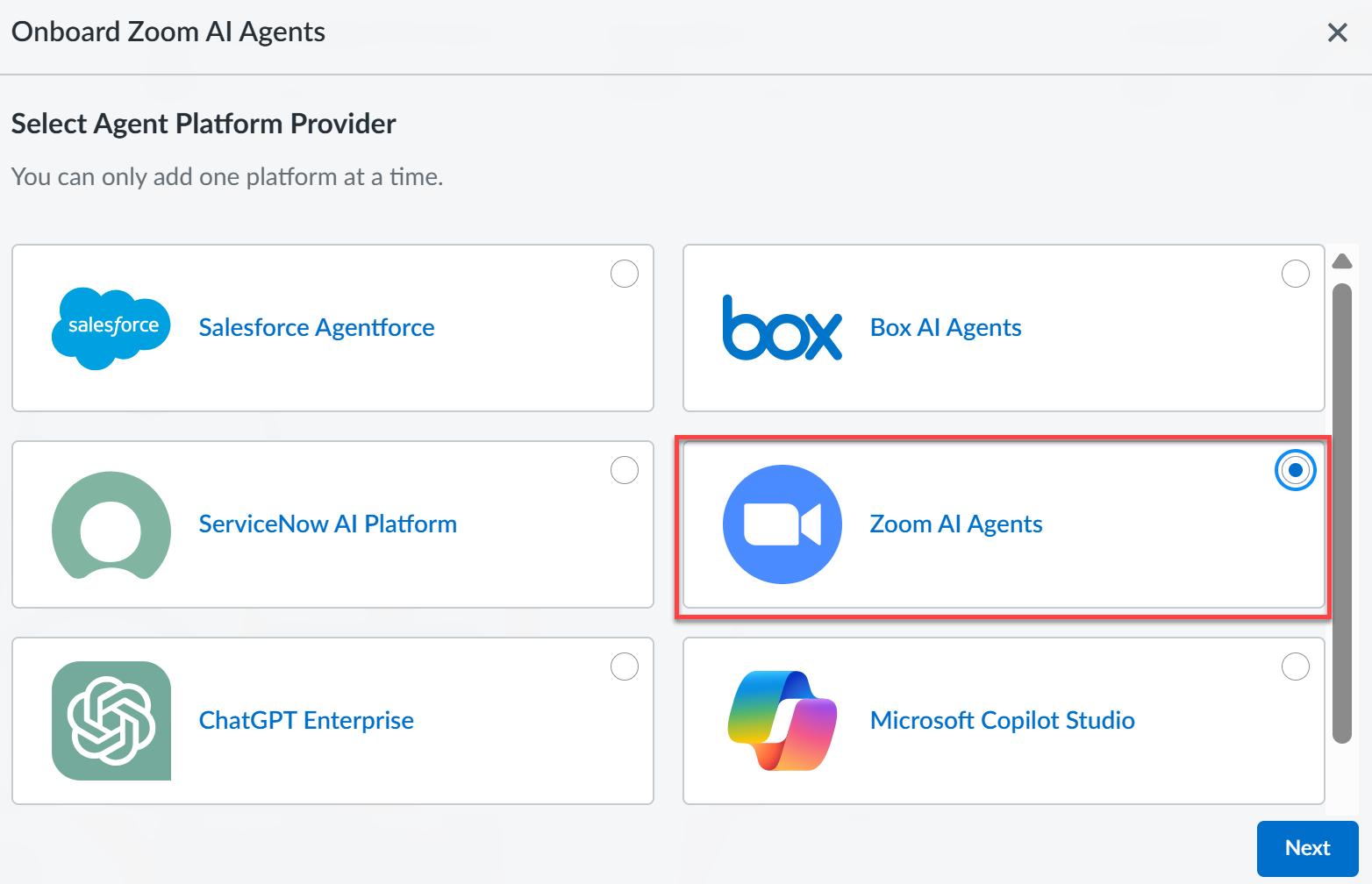Select the Microsoft Copilot Studio radio button
This screenshot has width=1372, height=884.
coord(1295,667)
